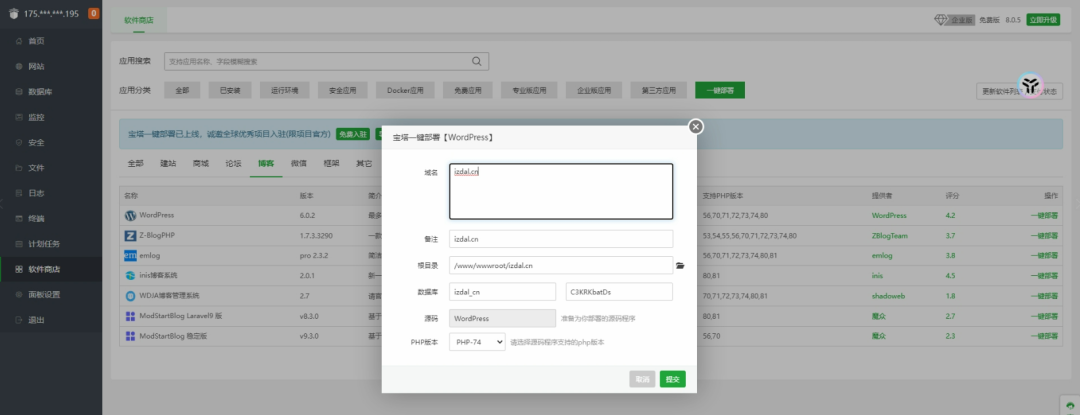The height and width of the screenshot is (415, 1080).
Task: Click the 免费入驻 button
Action: 353,134
